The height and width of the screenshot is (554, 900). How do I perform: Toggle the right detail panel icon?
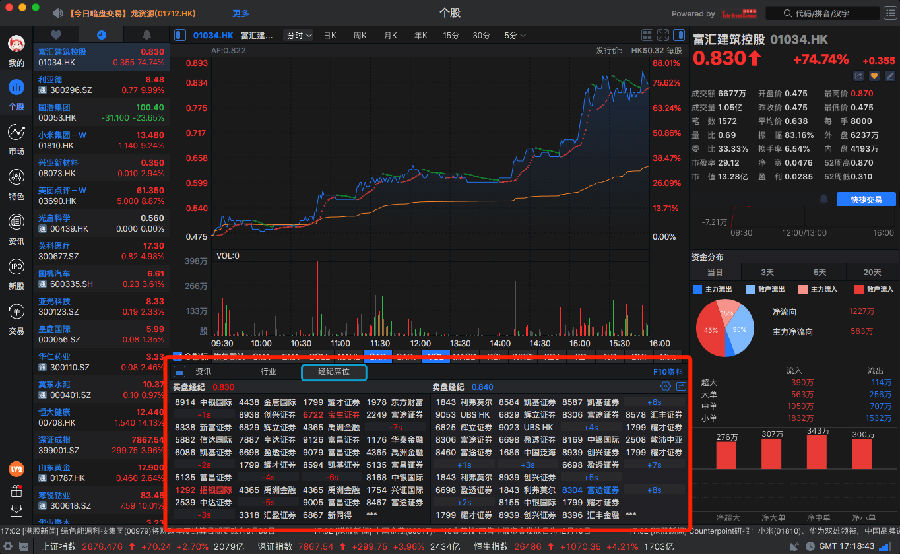679,35
